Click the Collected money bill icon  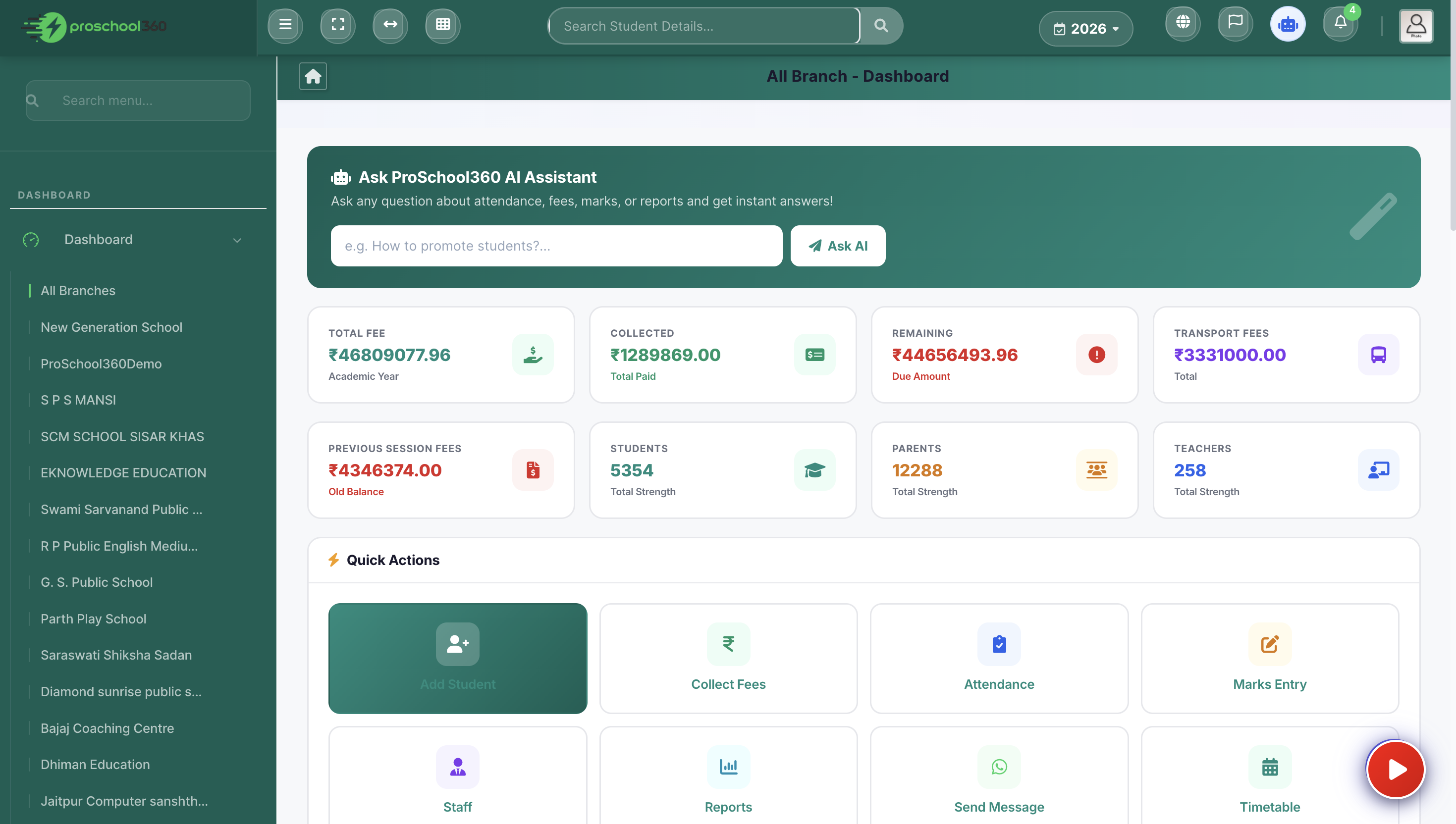814,355
